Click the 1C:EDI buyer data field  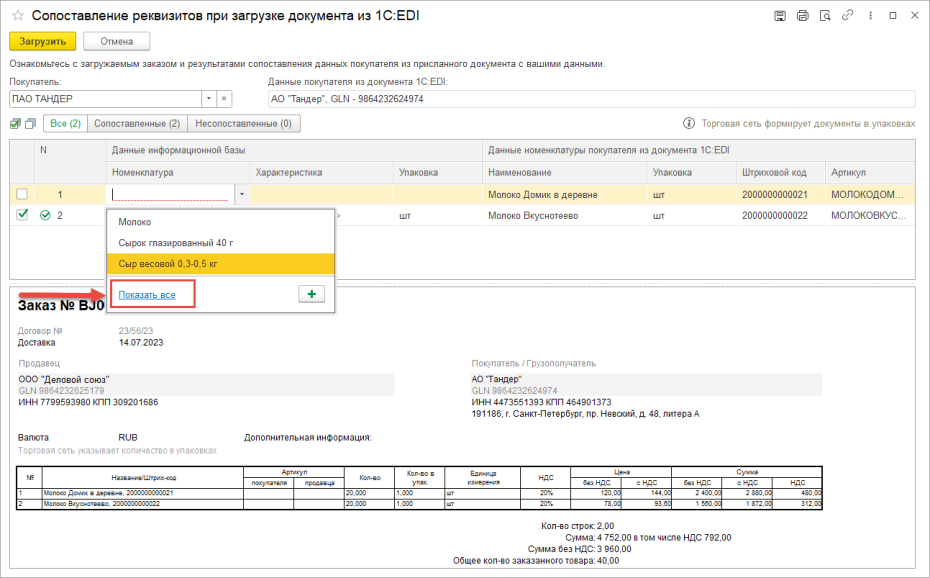(x=591, y=99)
